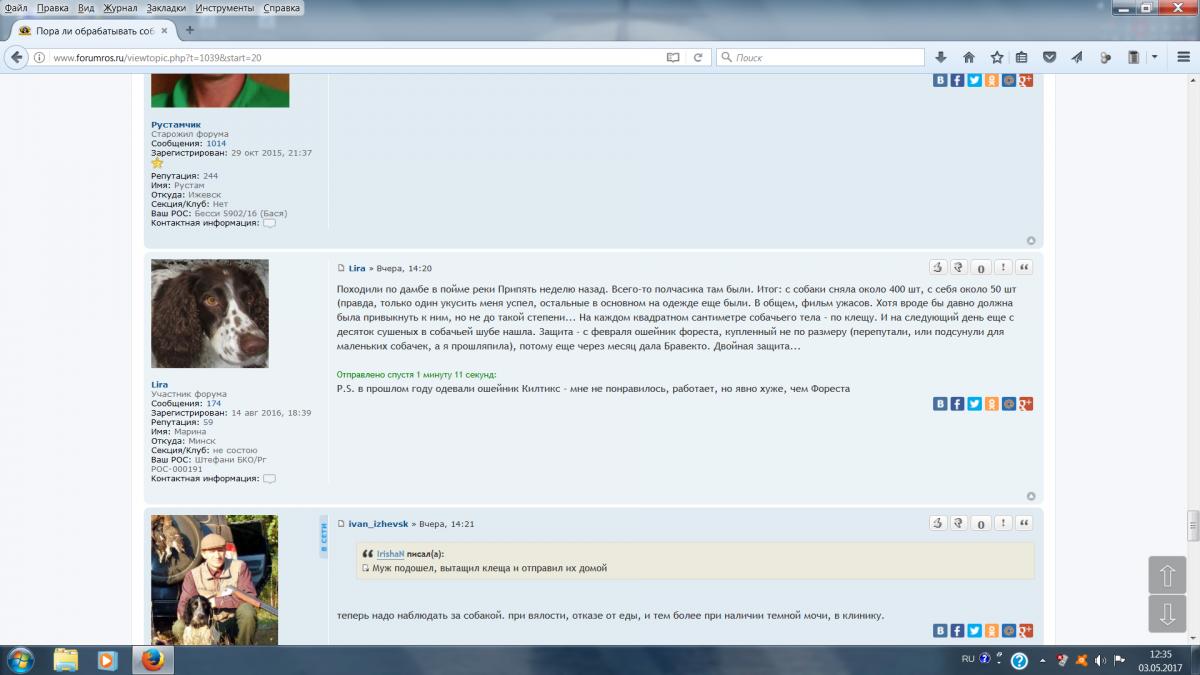
Task: Open Firefox downloads arrow
Action: 941,57
